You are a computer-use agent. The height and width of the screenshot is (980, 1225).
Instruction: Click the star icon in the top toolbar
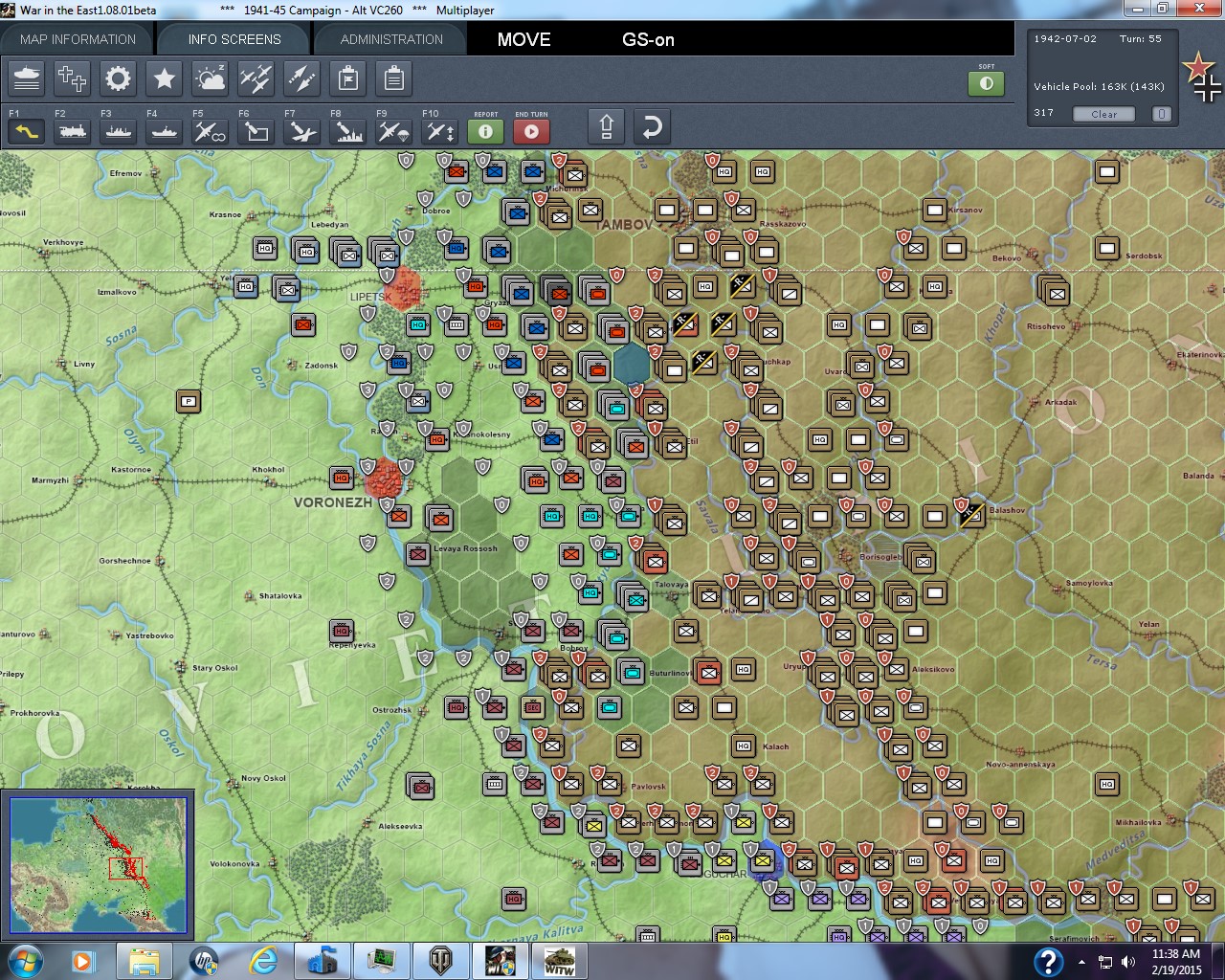(x=165, y=78)
